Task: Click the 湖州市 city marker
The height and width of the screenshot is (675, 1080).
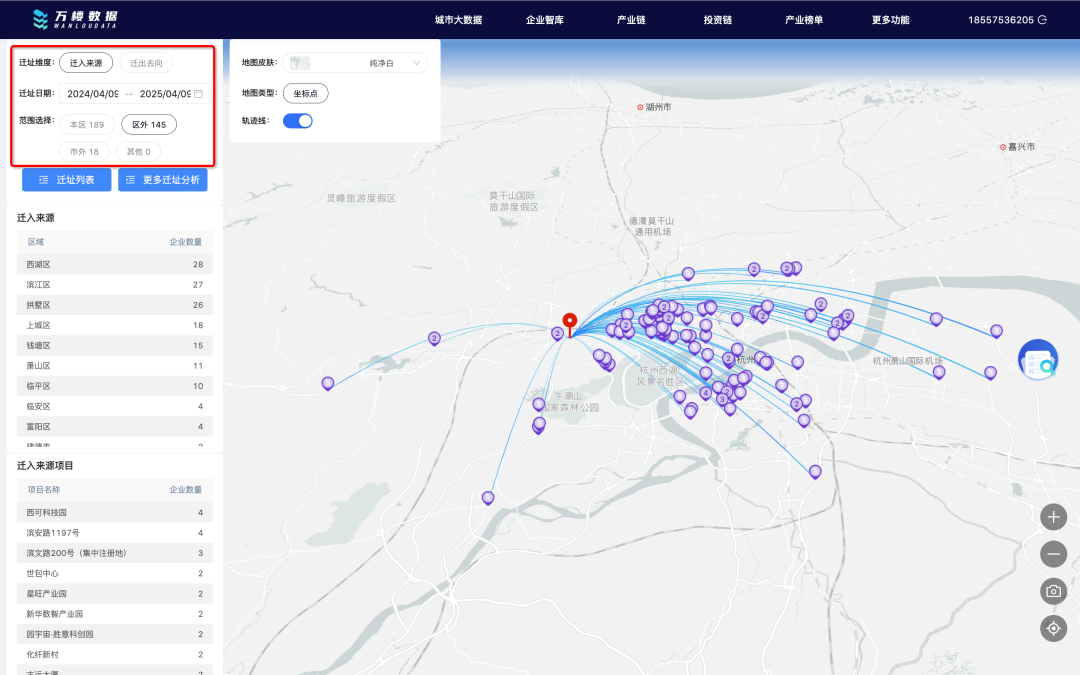Action: pyautogui.click(x=640, y=107)
